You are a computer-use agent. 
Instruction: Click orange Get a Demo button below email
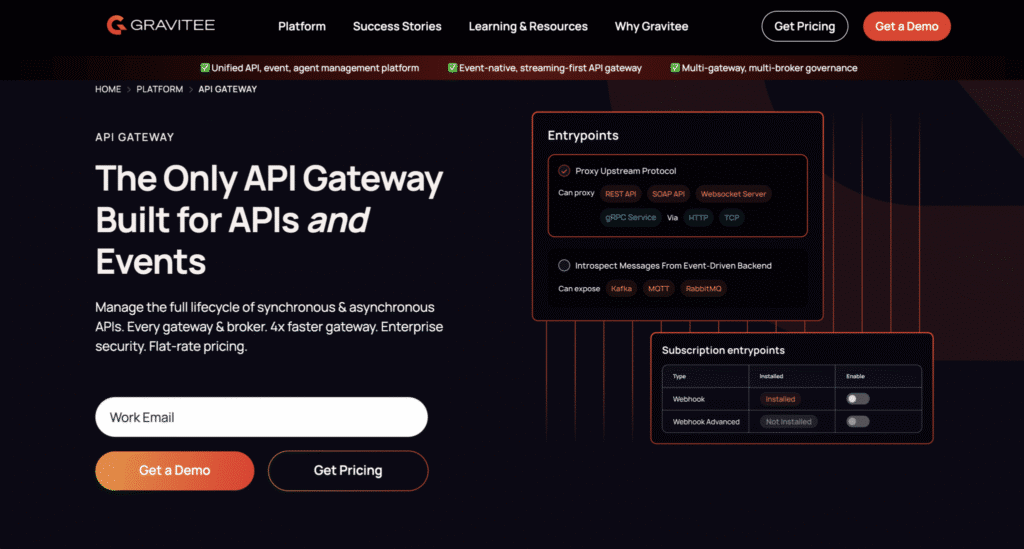(x=174, y=471)
